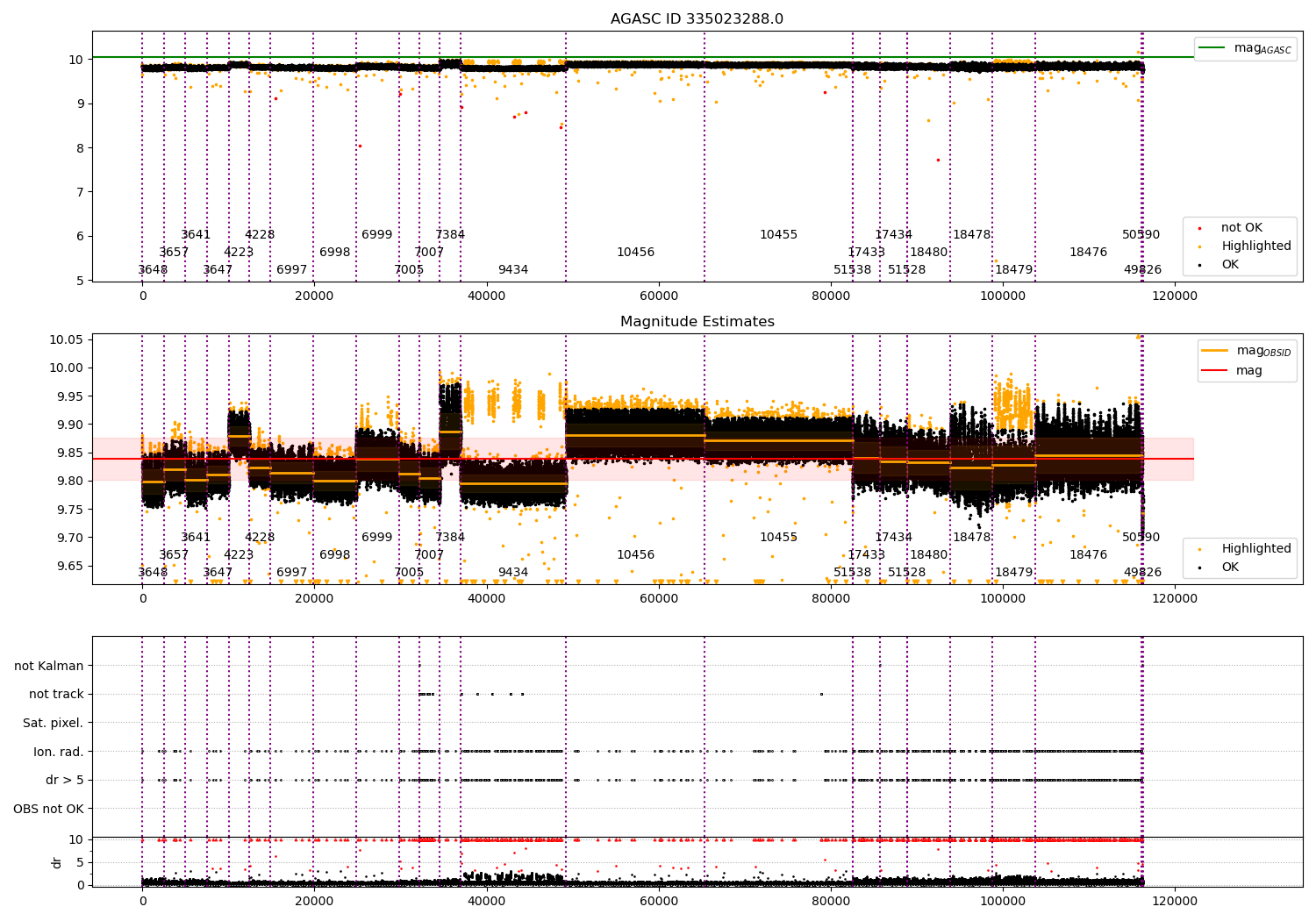The width and height of the screenshot is (1316, 921).
Task: Click obsid label 6997 in AGASC plot
Action: (292, 270)
